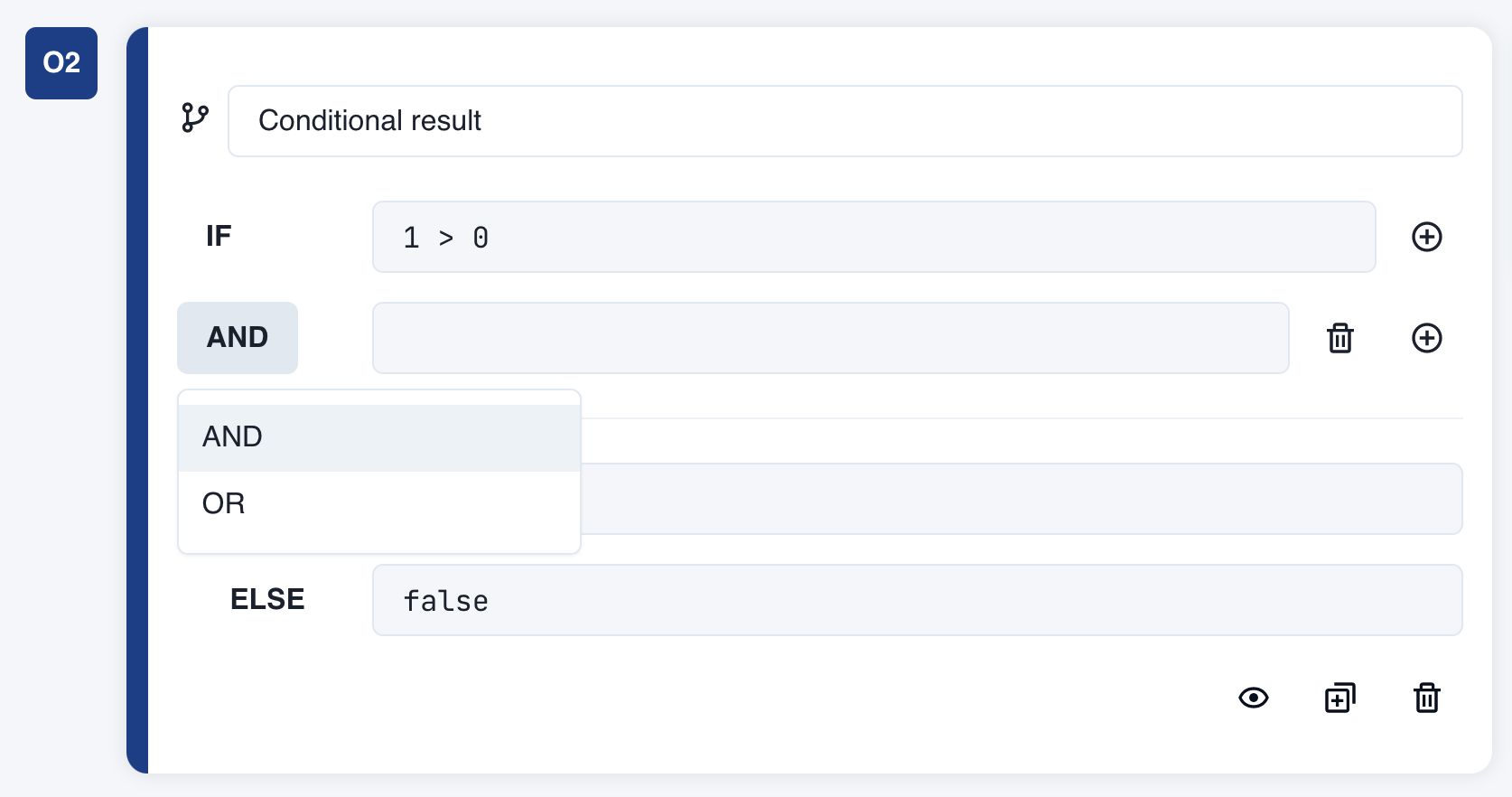This screenshot has height=797, width=1512.
Task: Click the blue accent bar of node O2
Action: click(x=136, y=398)
